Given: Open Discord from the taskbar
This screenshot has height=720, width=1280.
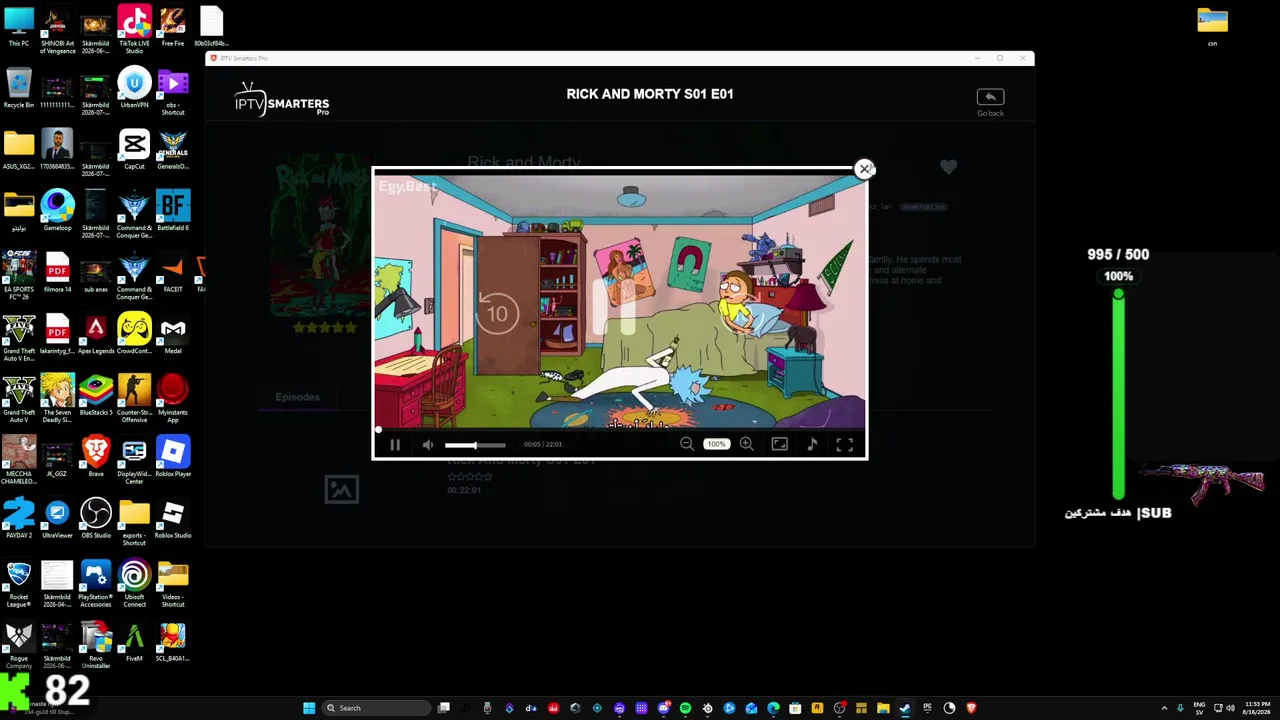Looking at the screenshot, I should pyautogui.click(x=663, y=708).
